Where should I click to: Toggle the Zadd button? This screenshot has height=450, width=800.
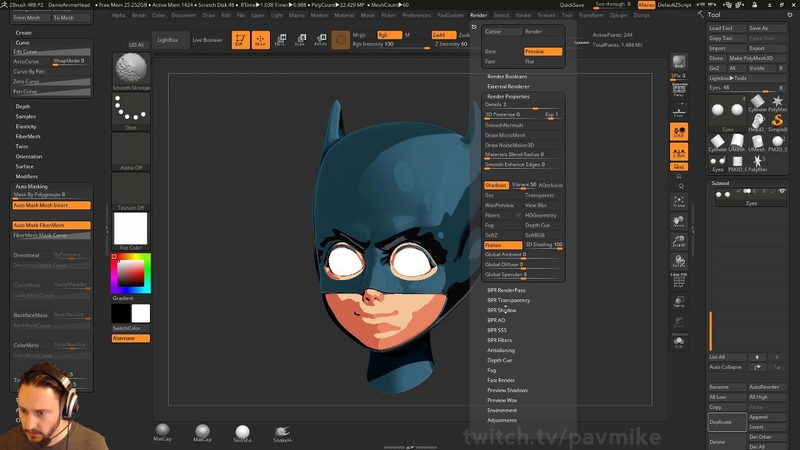tap(444, 35)
